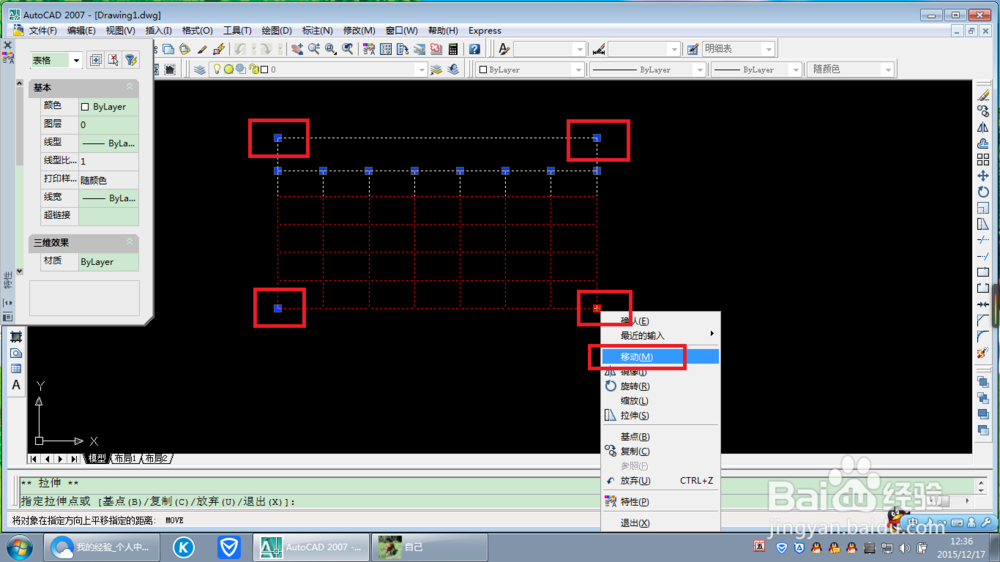This screenshot has width=1000, height=562.
Task: Choose 拉伸(S) from context menu
Action: (661, 415)
